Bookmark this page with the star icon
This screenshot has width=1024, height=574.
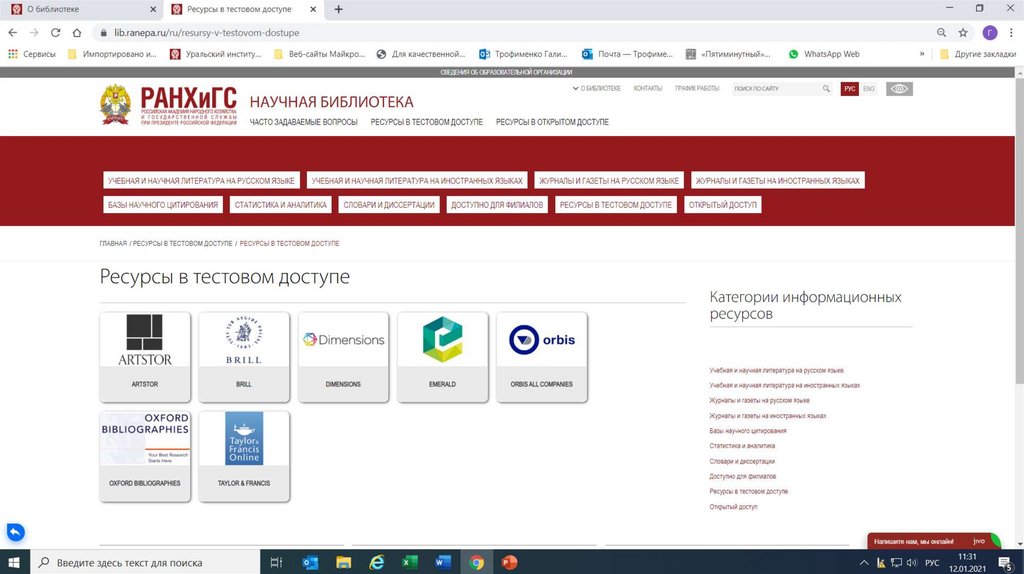[x=963, y=33]
